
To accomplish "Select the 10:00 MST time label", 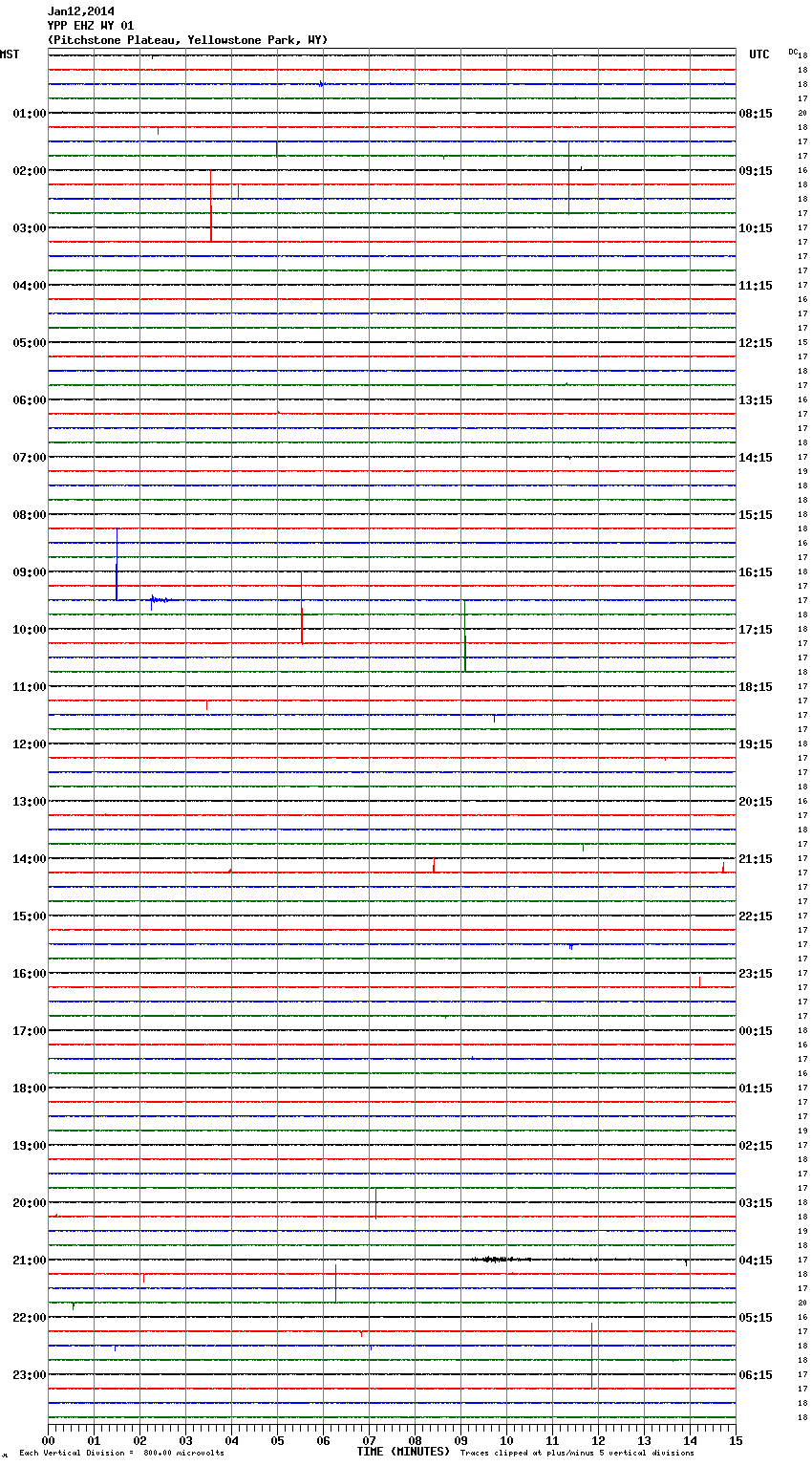I will click(x=29, y=630).
